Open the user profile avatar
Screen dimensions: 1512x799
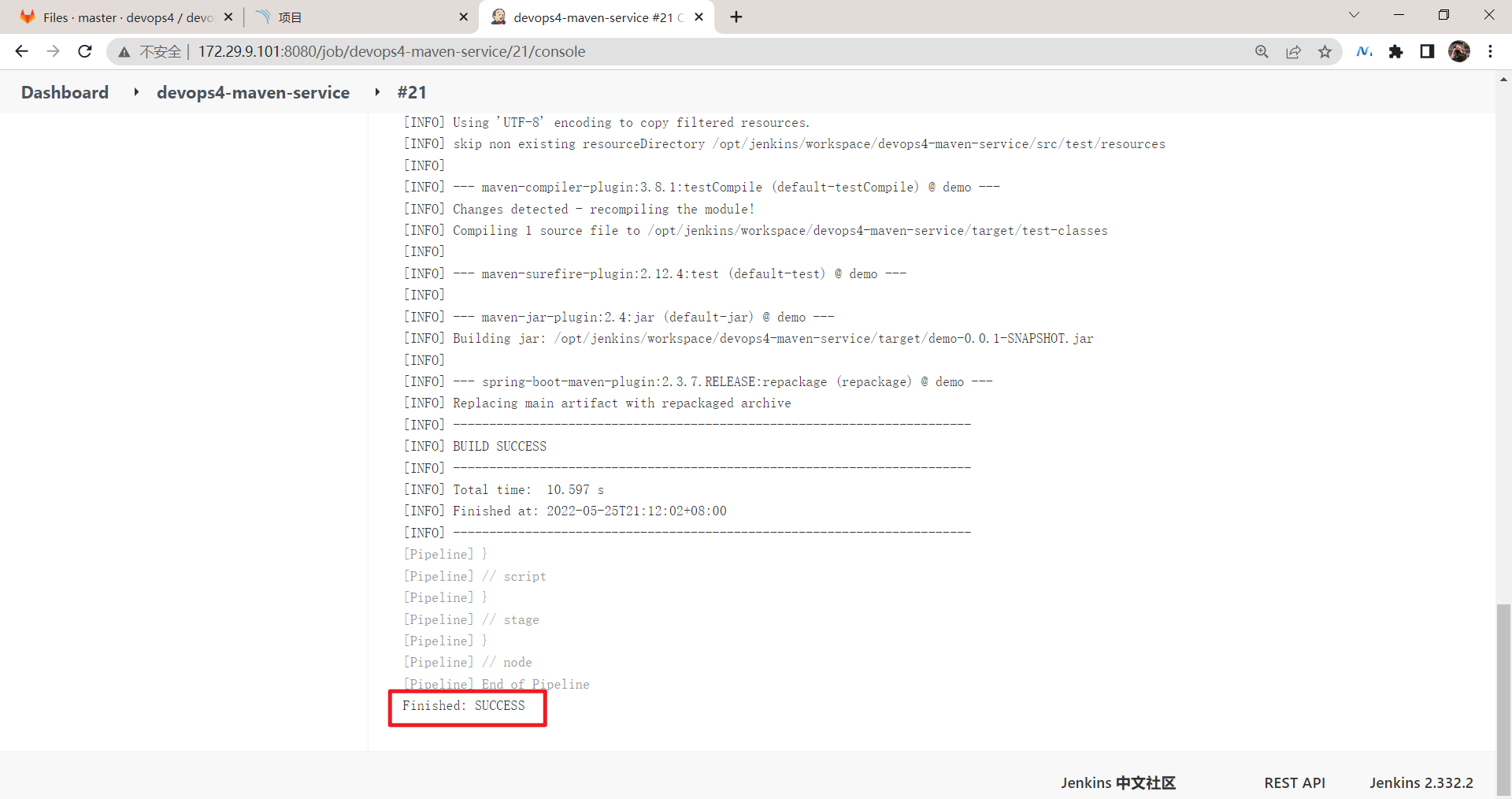click(x=1458, y=51)
